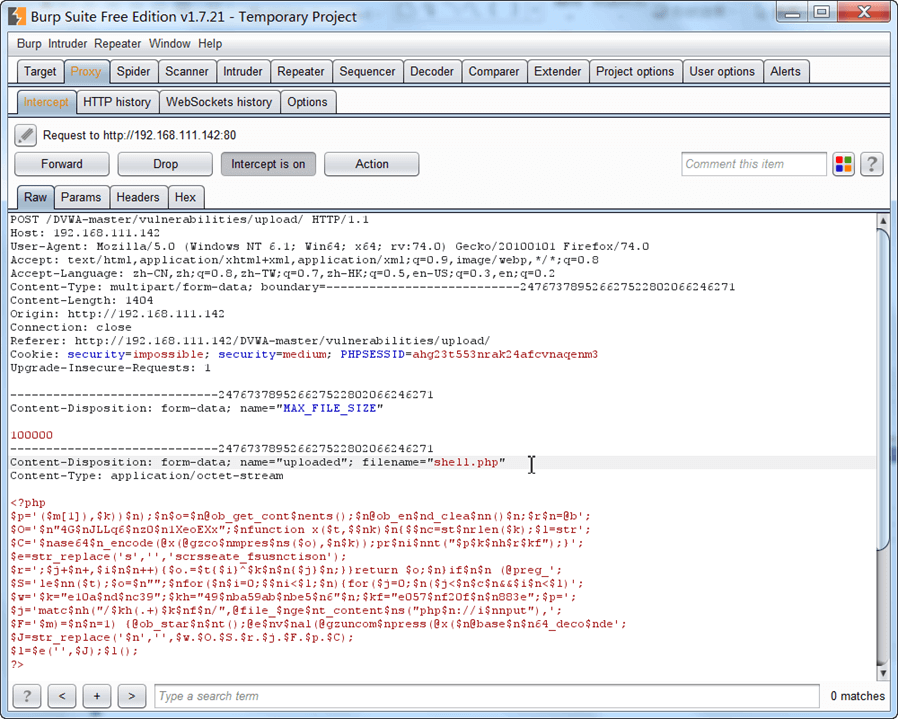Viewport: 898px width, 719px height.
Task: Select the Proxy tab
Action: pyautogui.click(x=86, y=72)
